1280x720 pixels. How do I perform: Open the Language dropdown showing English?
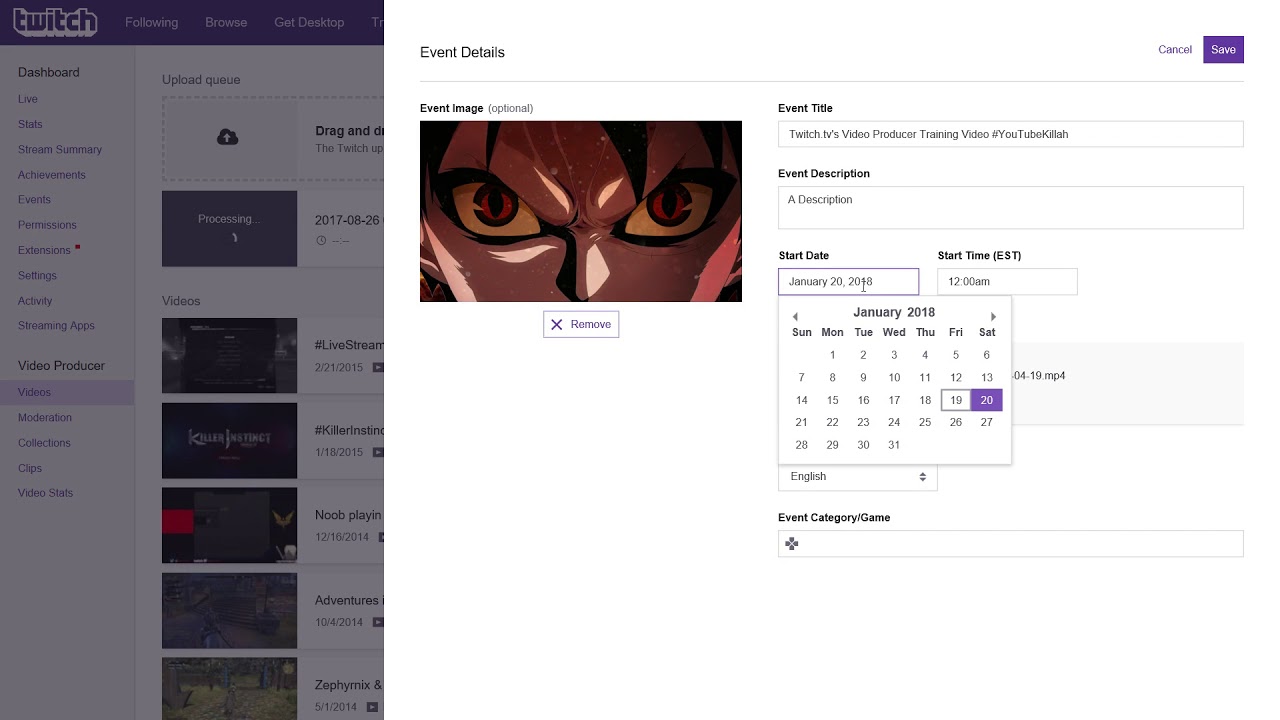[x=858, y=477]
